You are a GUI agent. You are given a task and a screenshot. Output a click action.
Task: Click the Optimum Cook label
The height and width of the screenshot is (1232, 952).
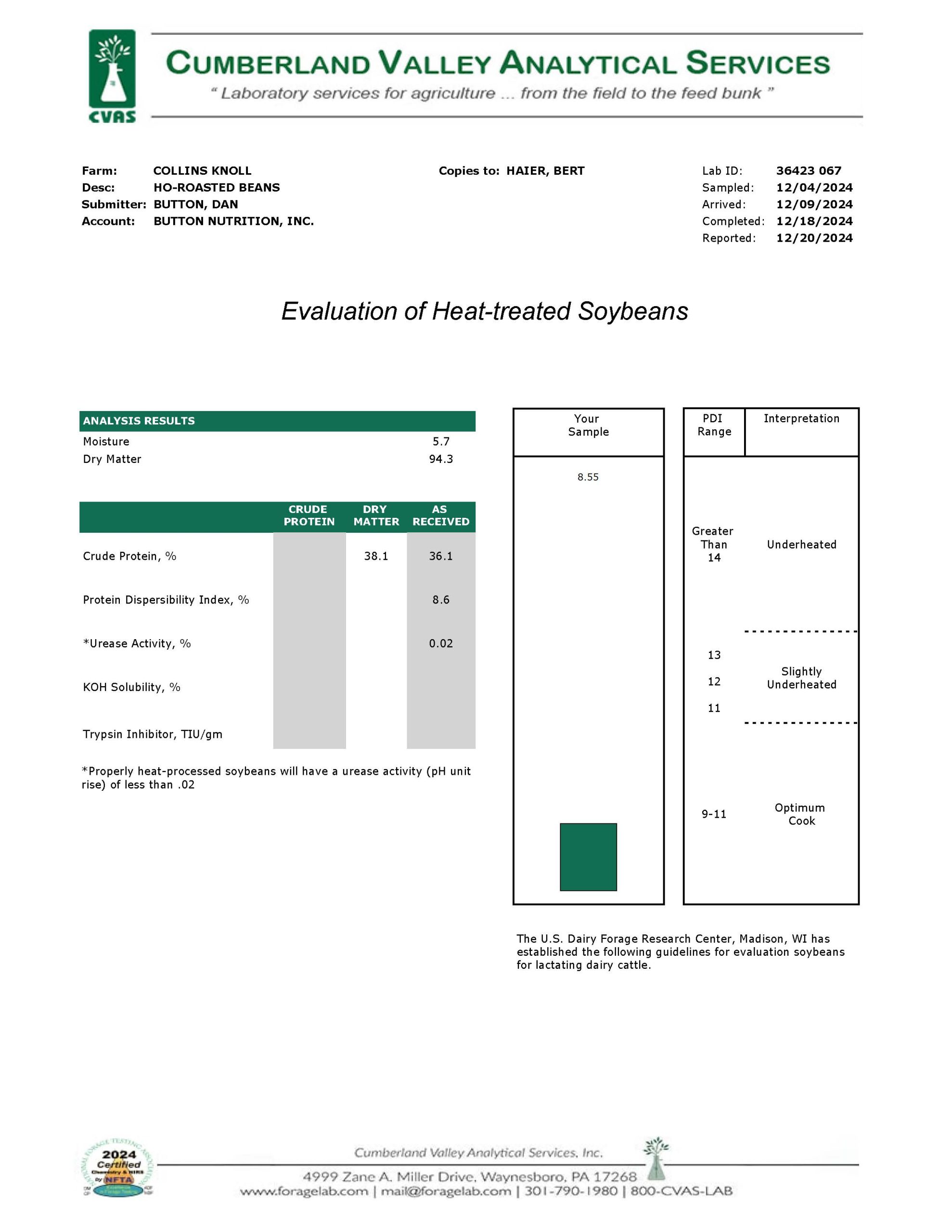pos(800,815)
